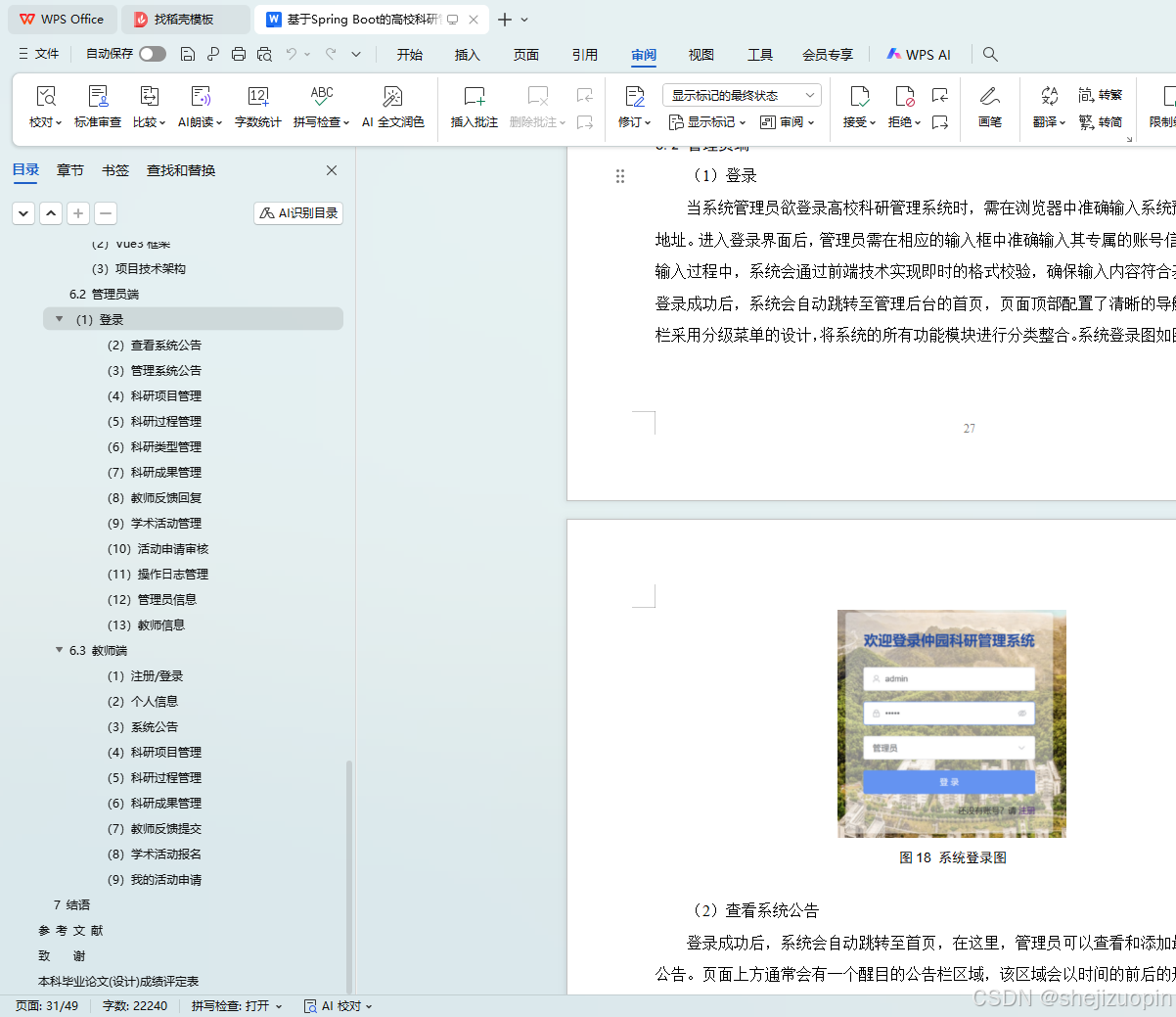Open 显示标记的最终状态 dropdown
1176x1017 pixels.
pos(742,95)
